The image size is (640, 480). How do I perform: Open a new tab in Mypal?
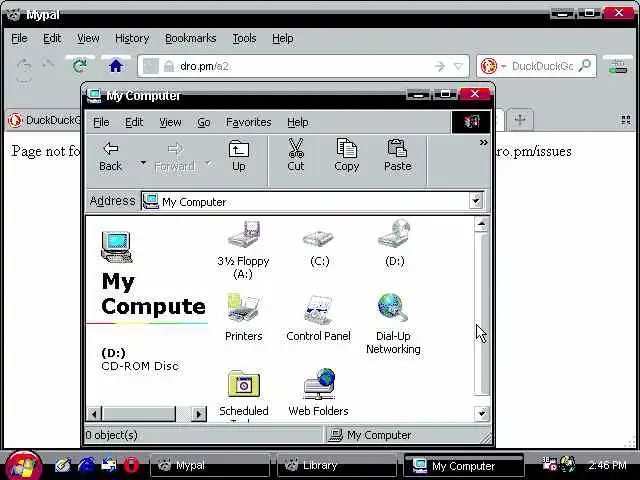pos(520,120)
